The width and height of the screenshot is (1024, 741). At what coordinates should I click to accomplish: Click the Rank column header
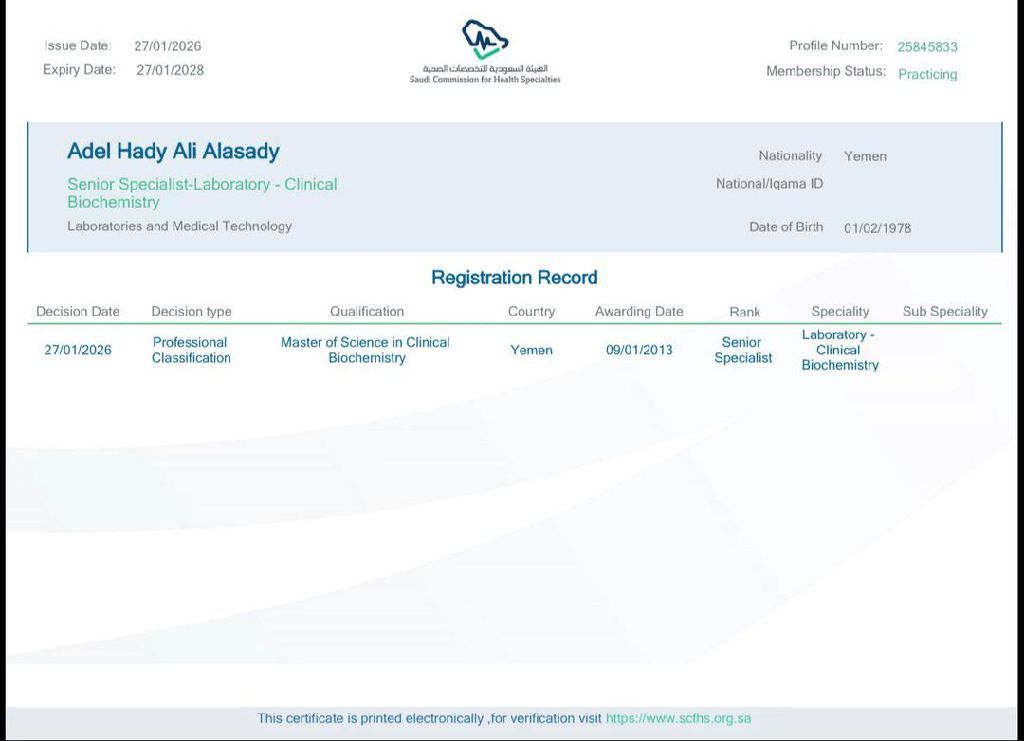point(744,312)
